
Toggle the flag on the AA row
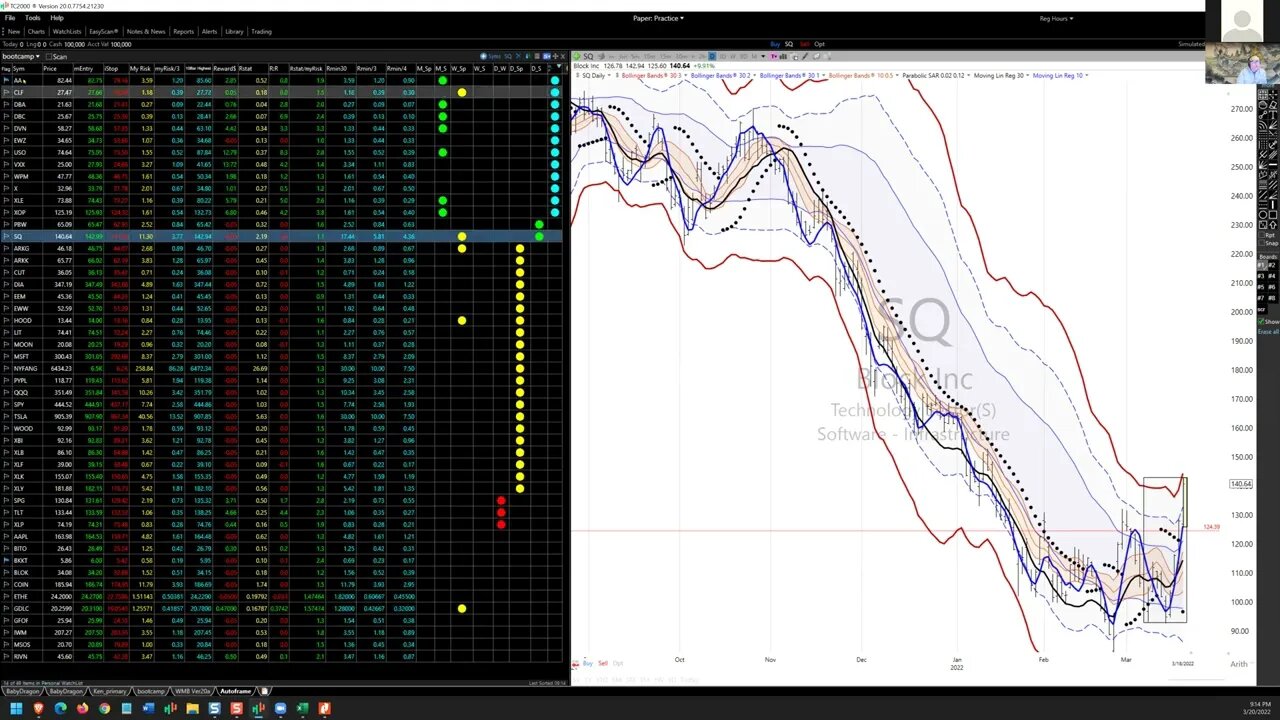[x=6, y=80]
